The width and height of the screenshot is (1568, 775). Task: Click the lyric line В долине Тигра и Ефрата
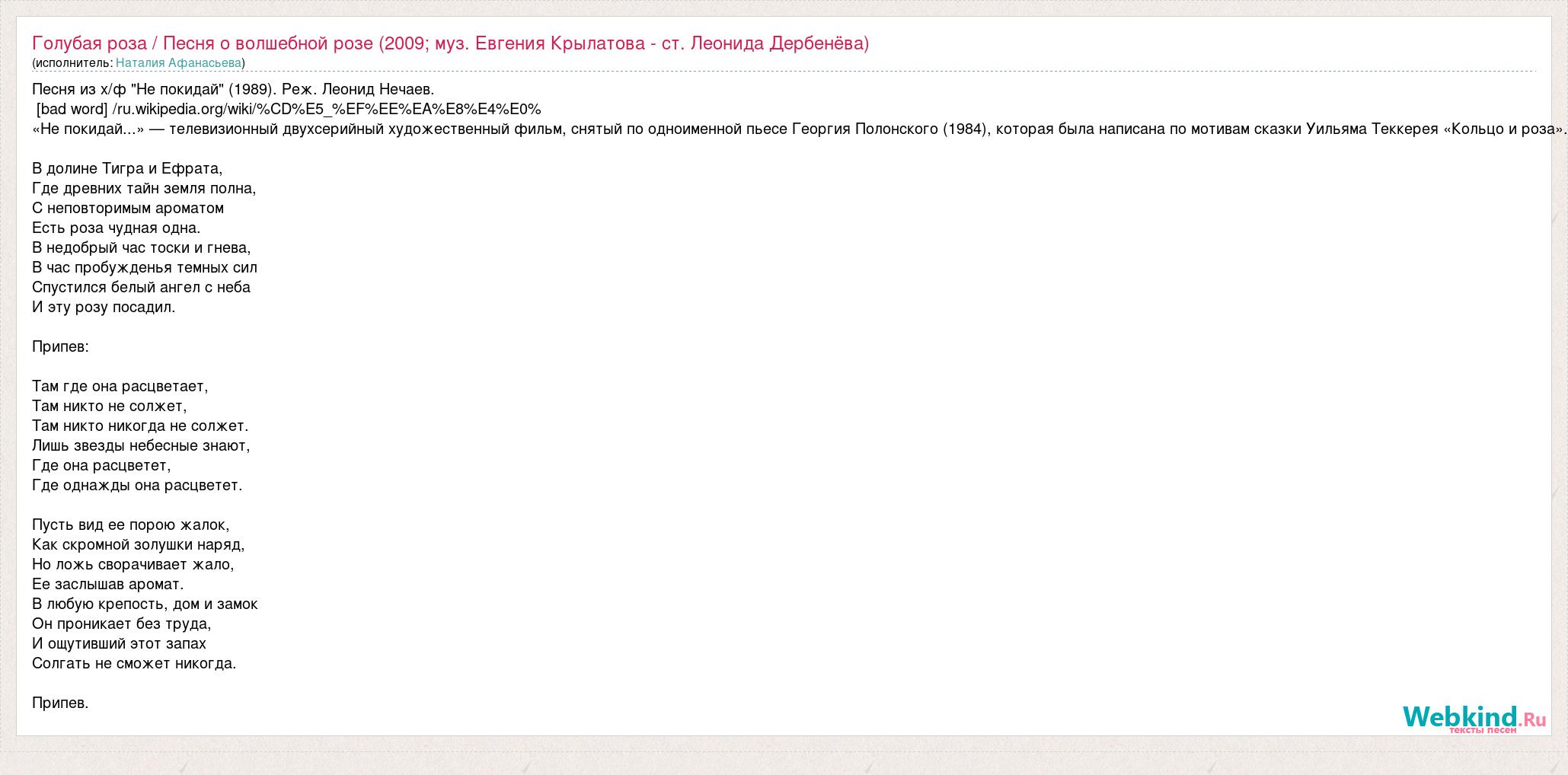[x=127, y=168]
